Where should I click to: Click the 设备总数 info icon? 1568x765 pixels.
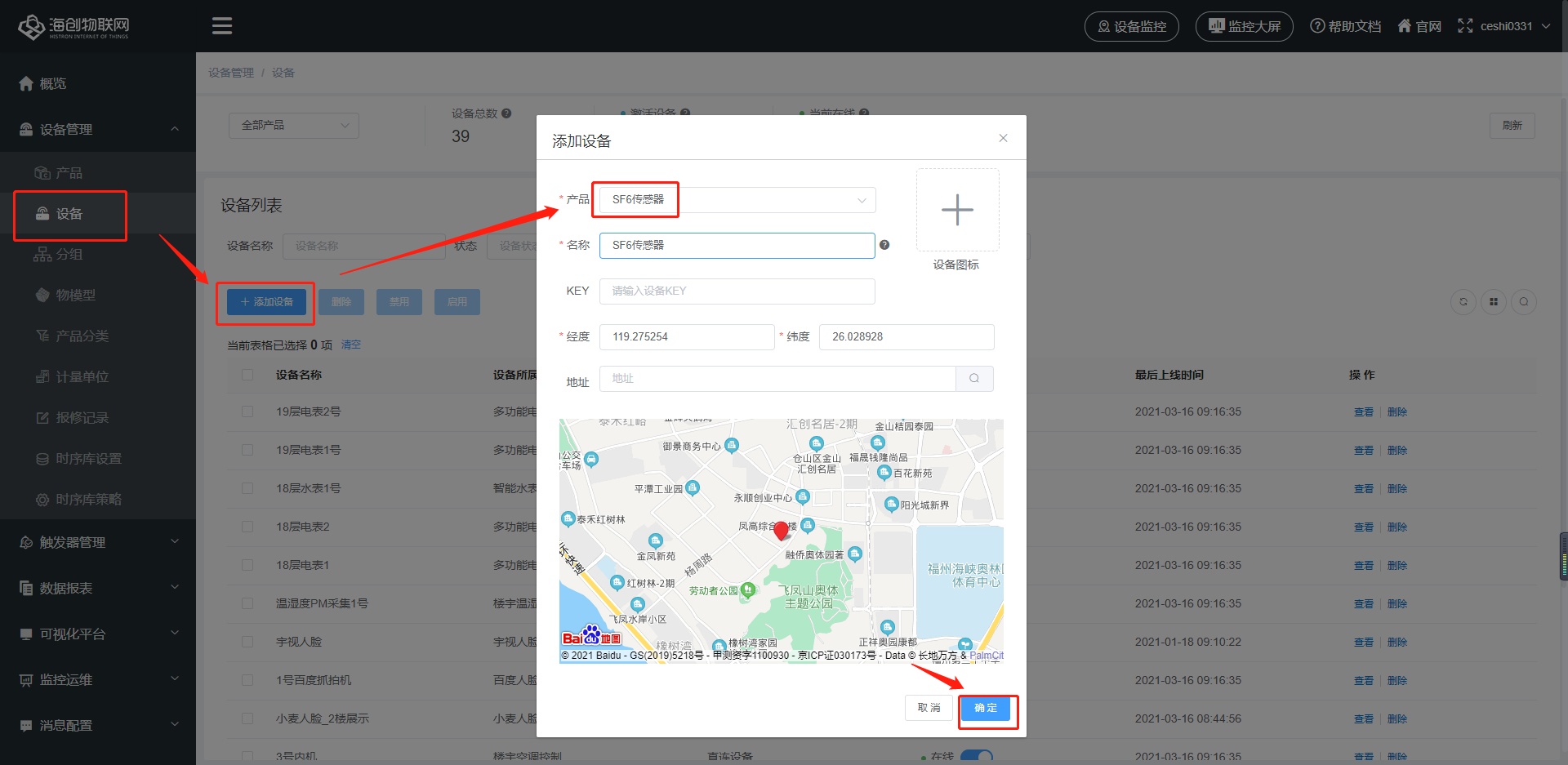pos(506,113)
